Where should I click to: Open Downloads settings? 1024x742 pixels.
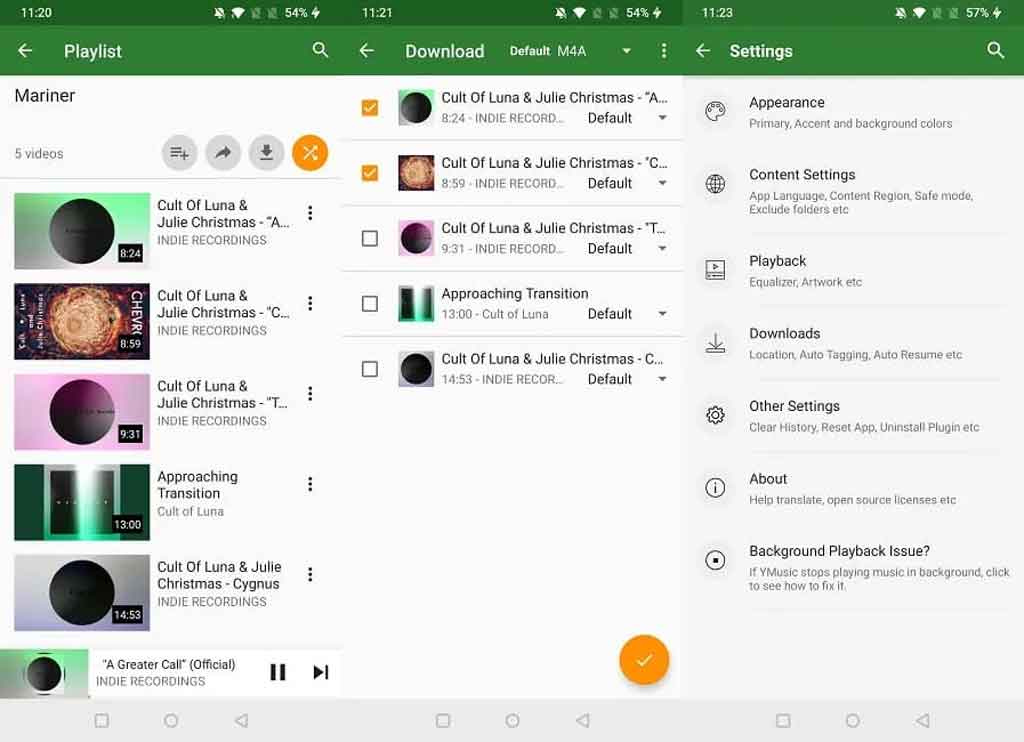[854, 343]
